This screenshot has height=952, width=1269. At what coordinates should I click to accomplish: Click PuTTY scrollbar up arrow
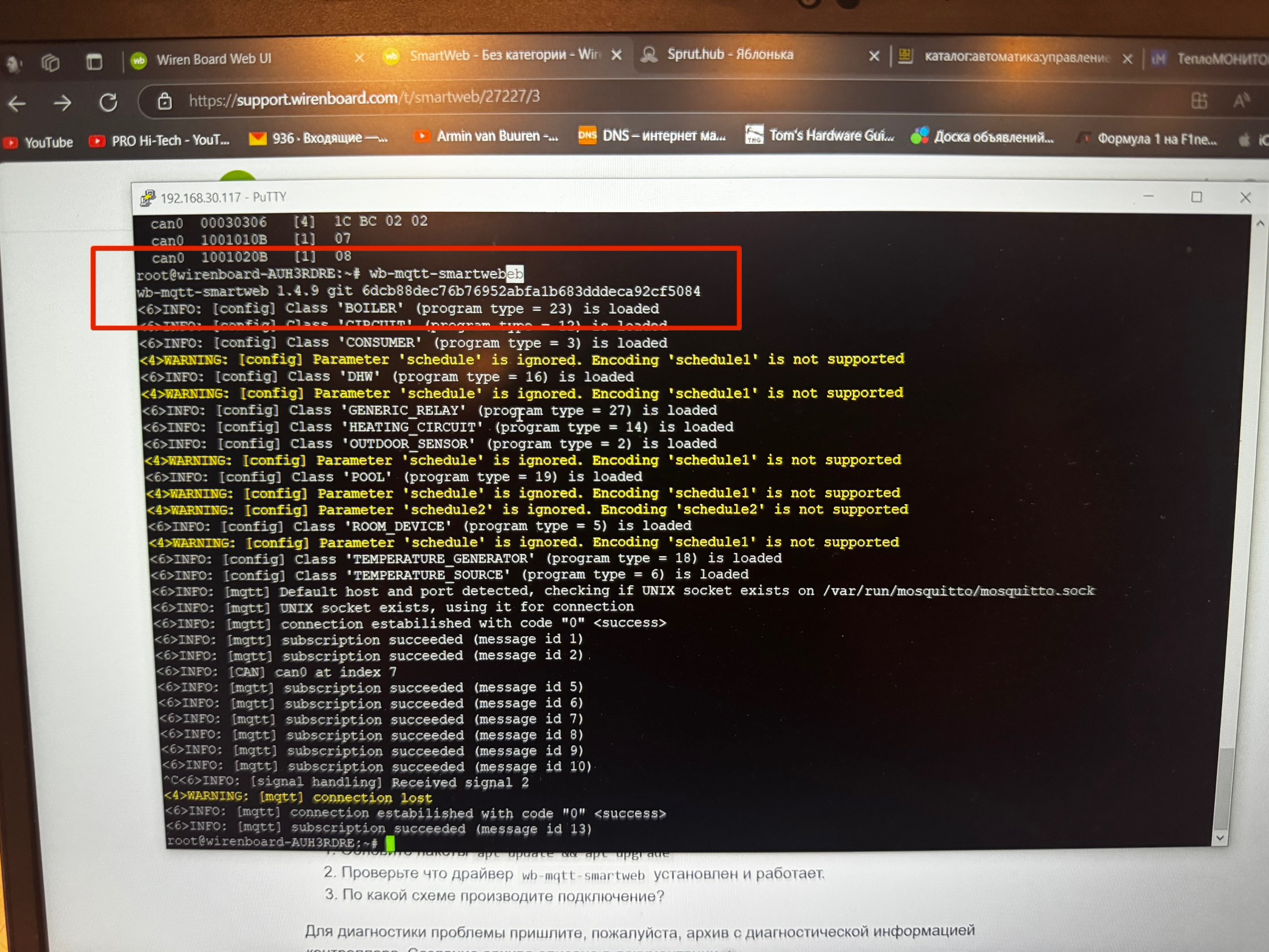pos(1260,223)
